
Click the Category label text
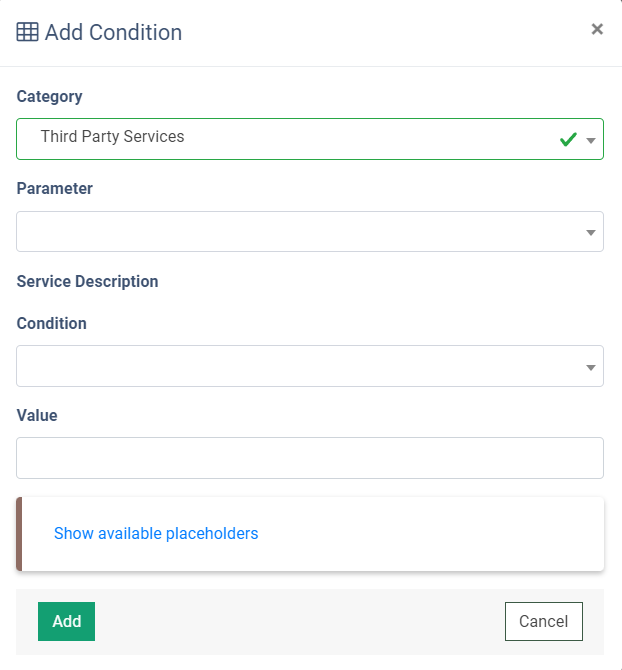(x=49, y=97)
